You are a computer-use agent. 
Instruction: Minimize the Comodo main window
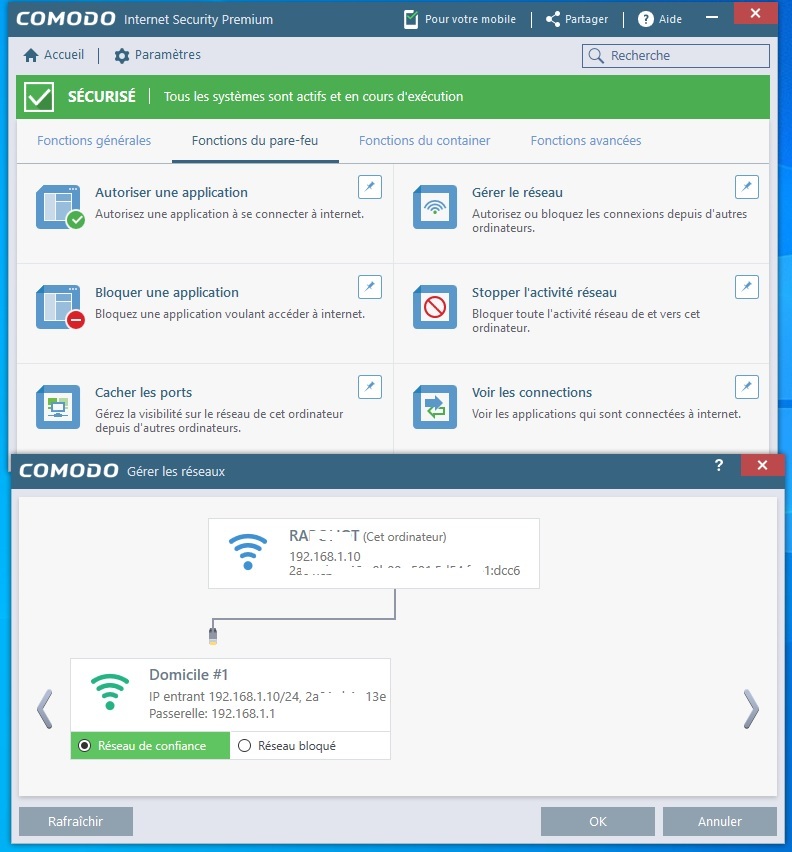(x=712, y=17)
